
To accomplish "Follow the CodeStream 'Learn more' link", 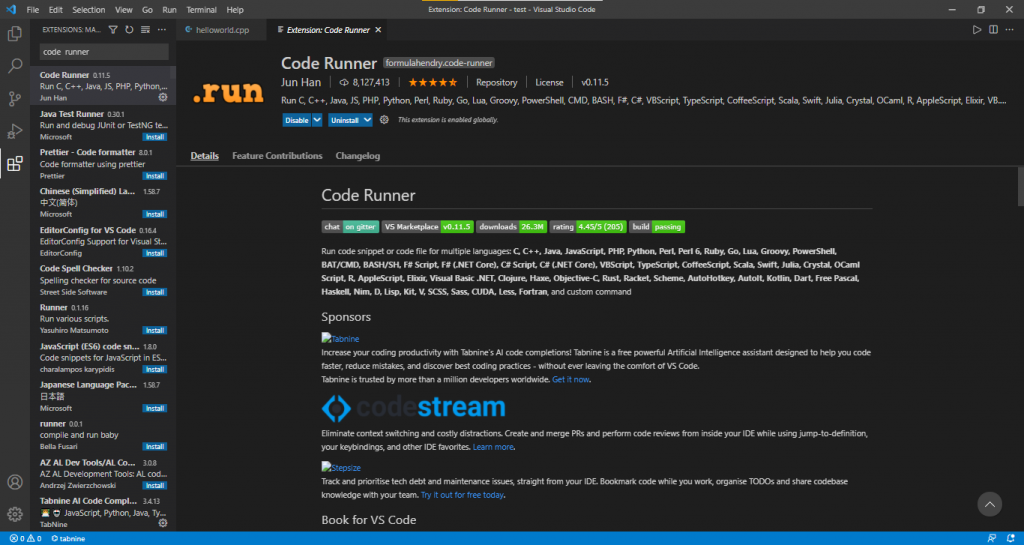I will pyautogui.click(x=493, y=447).
